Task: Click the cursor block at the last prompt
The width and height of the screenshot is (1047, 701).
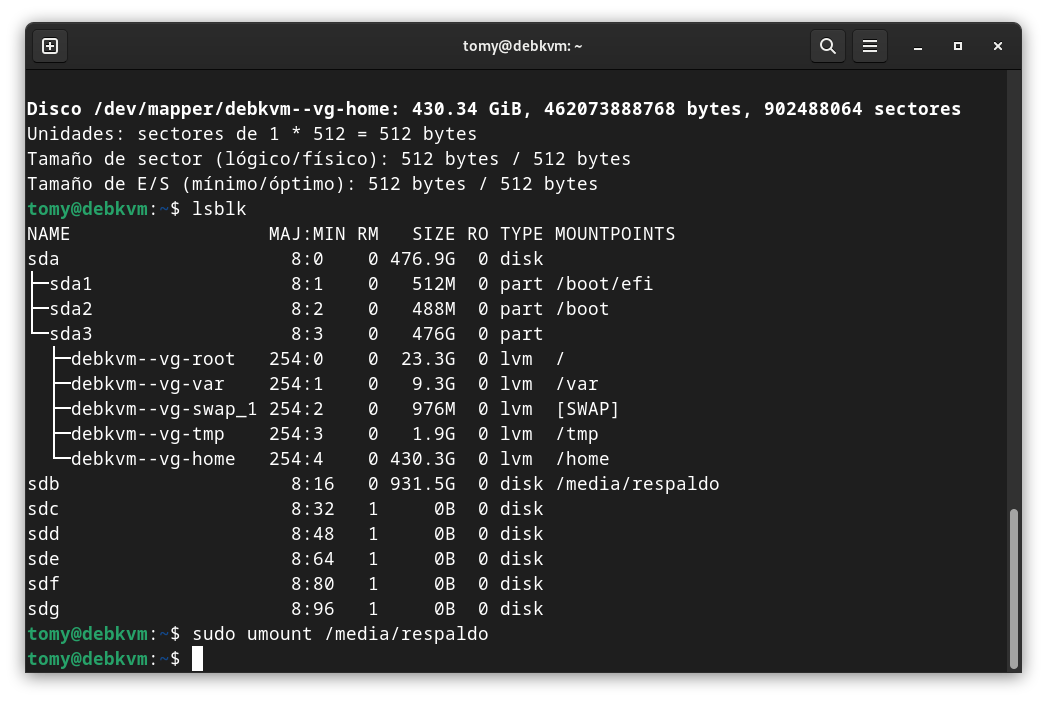Action: (198, 659)
